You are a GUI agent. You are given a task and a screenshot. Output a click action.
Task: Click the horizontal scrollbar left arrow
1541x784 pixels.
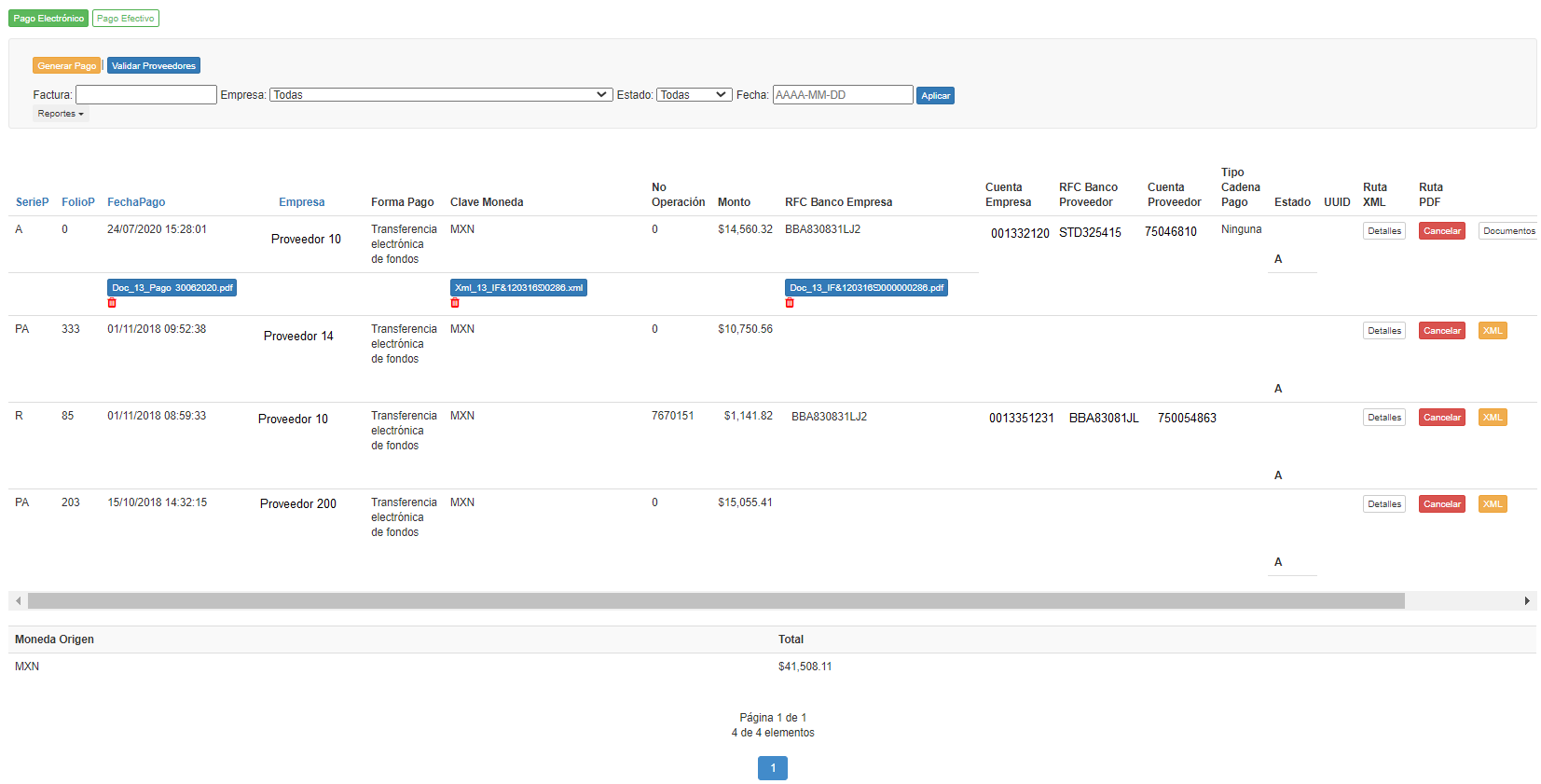[18, 601]
